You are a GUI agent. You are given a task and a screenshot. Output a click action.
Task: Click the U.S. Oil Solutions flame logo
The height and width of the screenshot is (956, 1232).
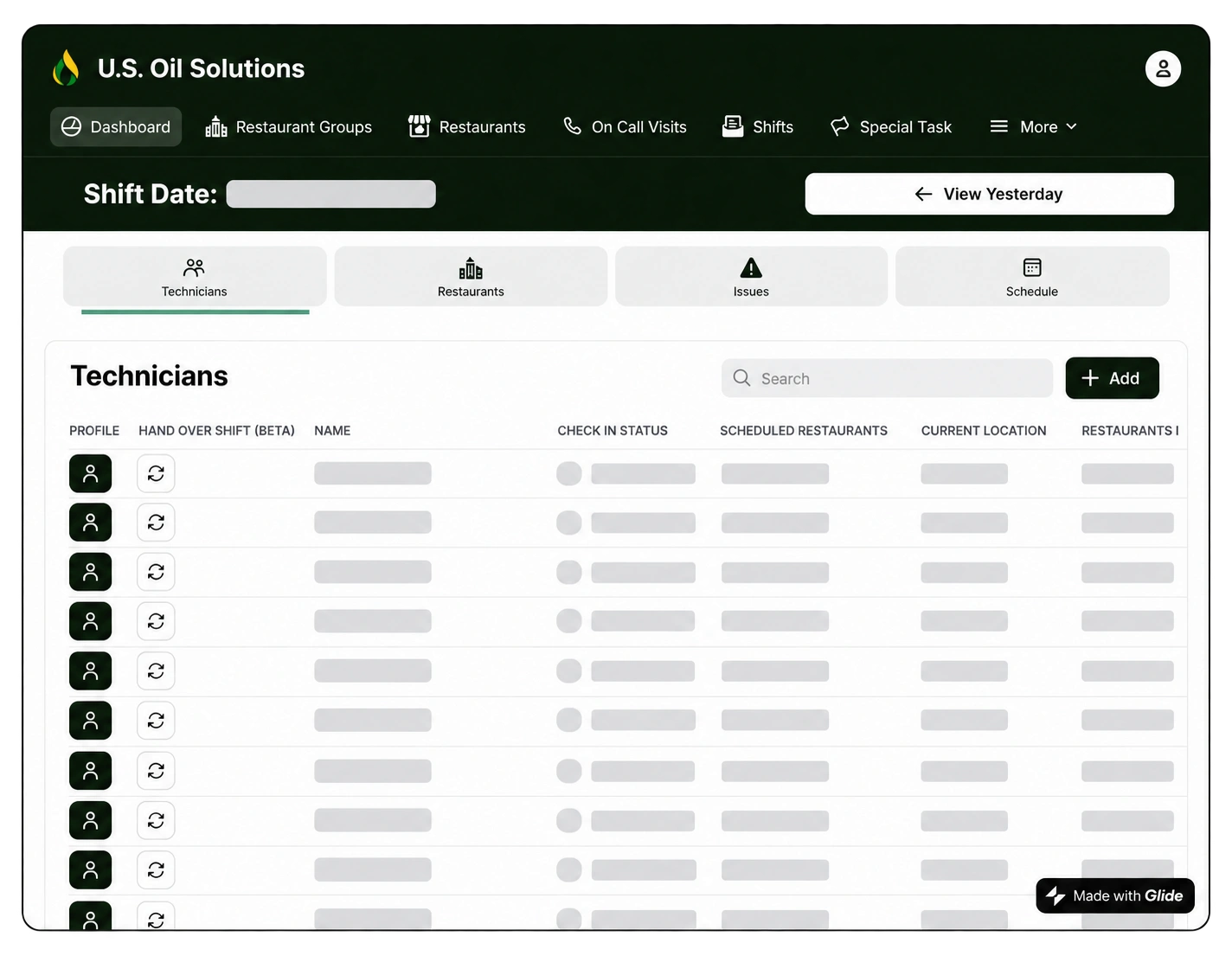pos(66,68)
